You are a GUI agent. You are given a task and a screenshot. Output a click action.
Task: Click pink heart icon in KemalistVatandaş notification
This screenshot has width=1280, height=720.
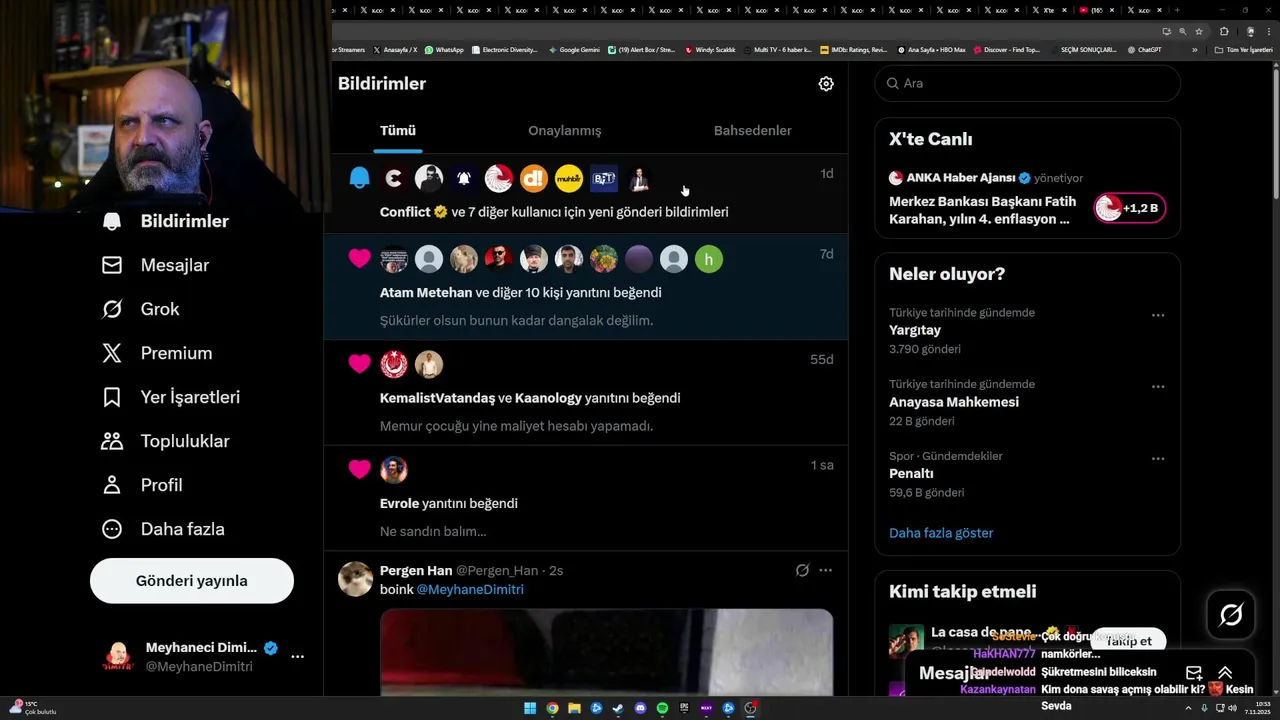[360, 364]
